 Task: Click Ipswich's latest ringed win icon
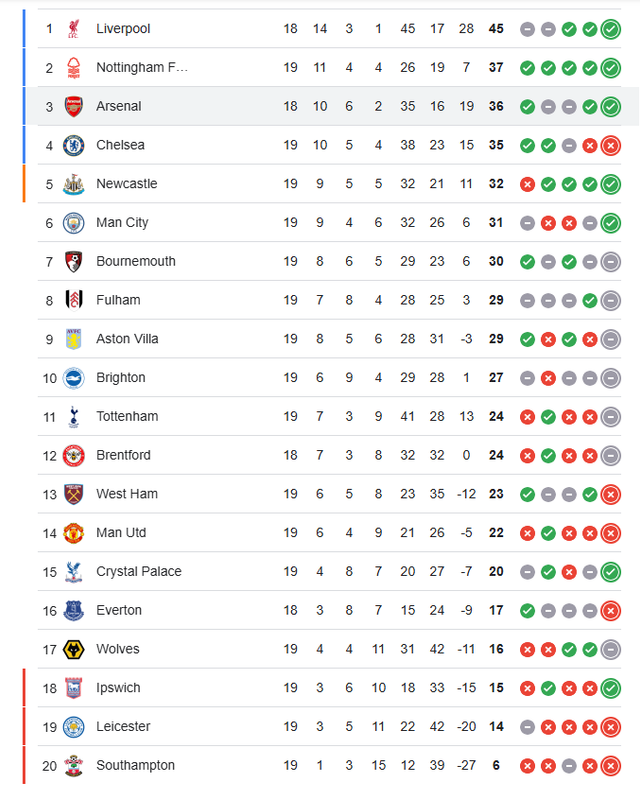tap(610, 689)
